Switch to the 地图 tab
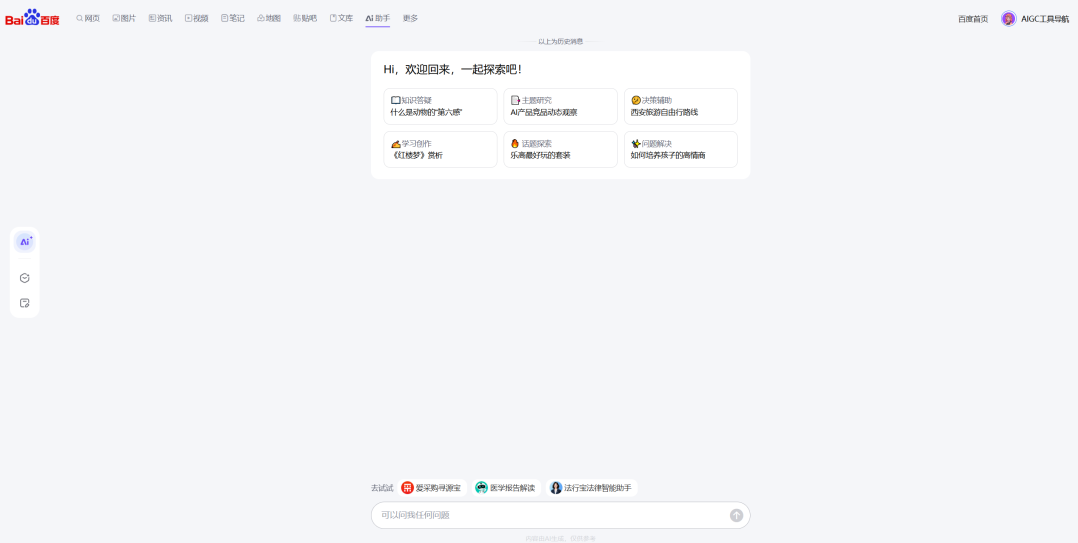Screen dimensions: 1078x543 [269, 18]
